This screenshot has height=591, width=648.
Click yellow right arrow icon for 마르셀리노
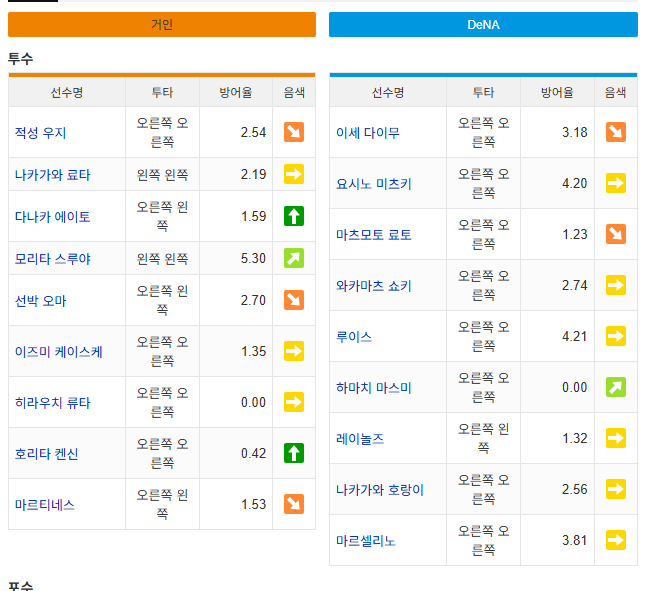click(x=616, y=540)
